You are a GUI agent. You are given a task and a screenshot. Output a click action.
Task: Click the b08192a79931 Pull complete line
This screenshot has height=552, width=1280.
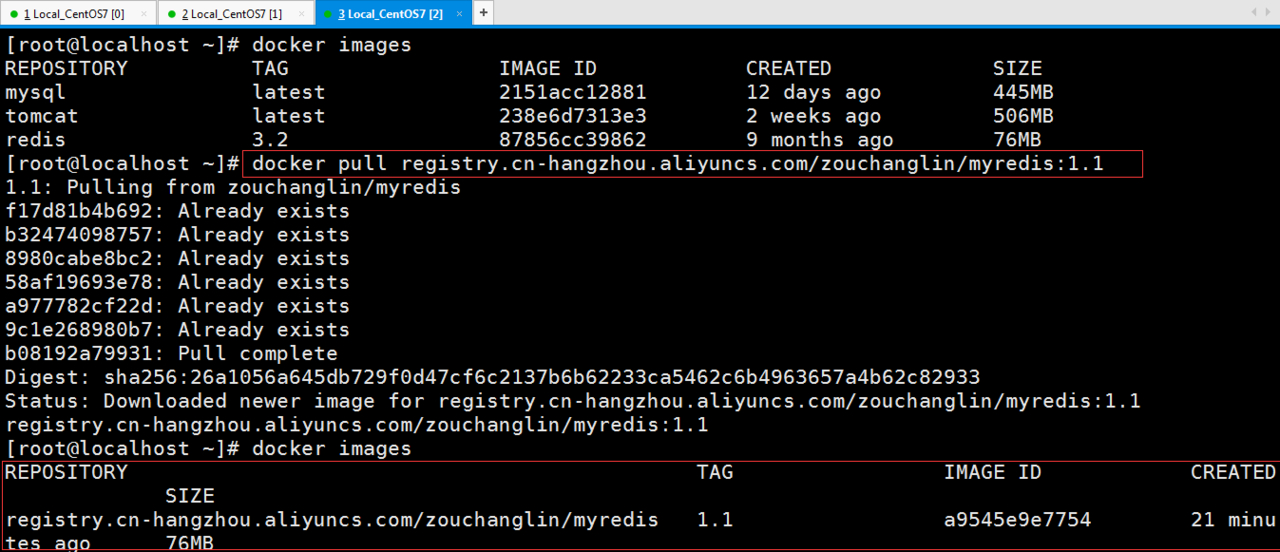click(x=171, y=354)
